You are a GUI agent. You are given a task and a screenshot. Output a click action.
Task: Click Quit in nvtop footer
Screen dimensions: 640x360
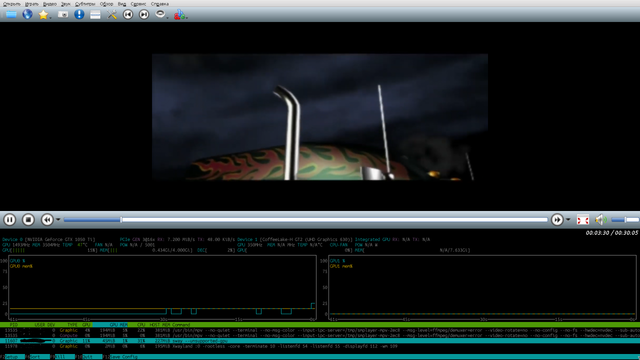pyautogui.click(x=87, y=357)
